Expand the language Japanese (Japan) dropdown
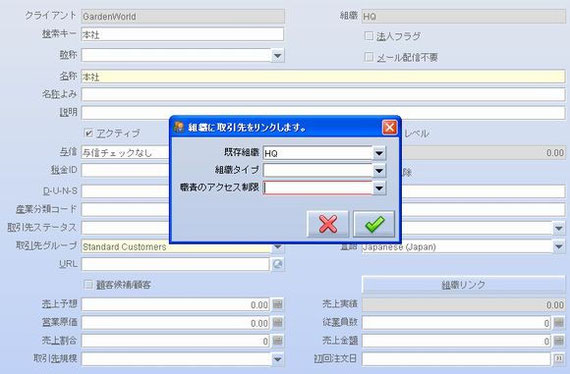This screenshot has height=374, width=570. click(559, 247)
